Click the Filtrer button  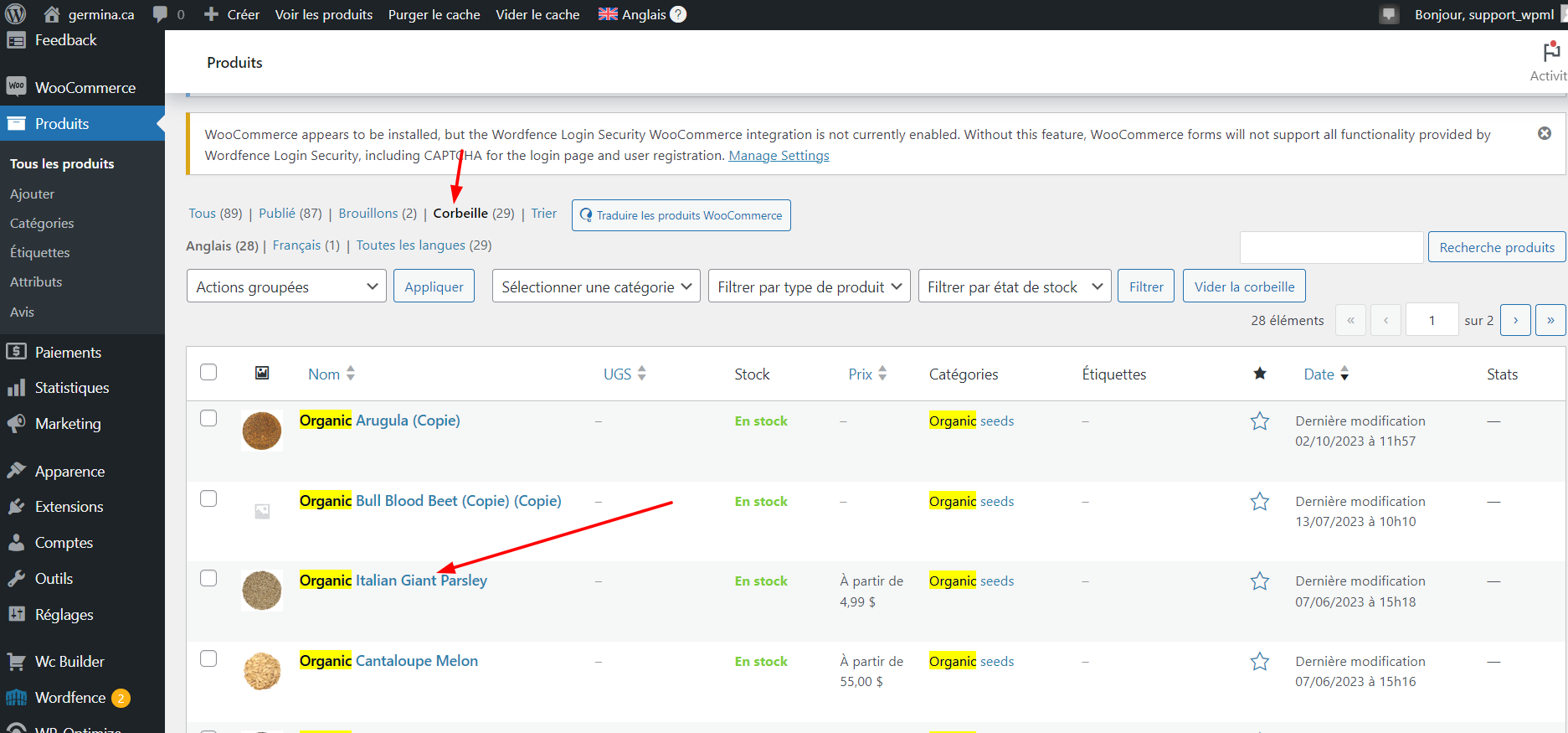click(x=1146, y=286)
